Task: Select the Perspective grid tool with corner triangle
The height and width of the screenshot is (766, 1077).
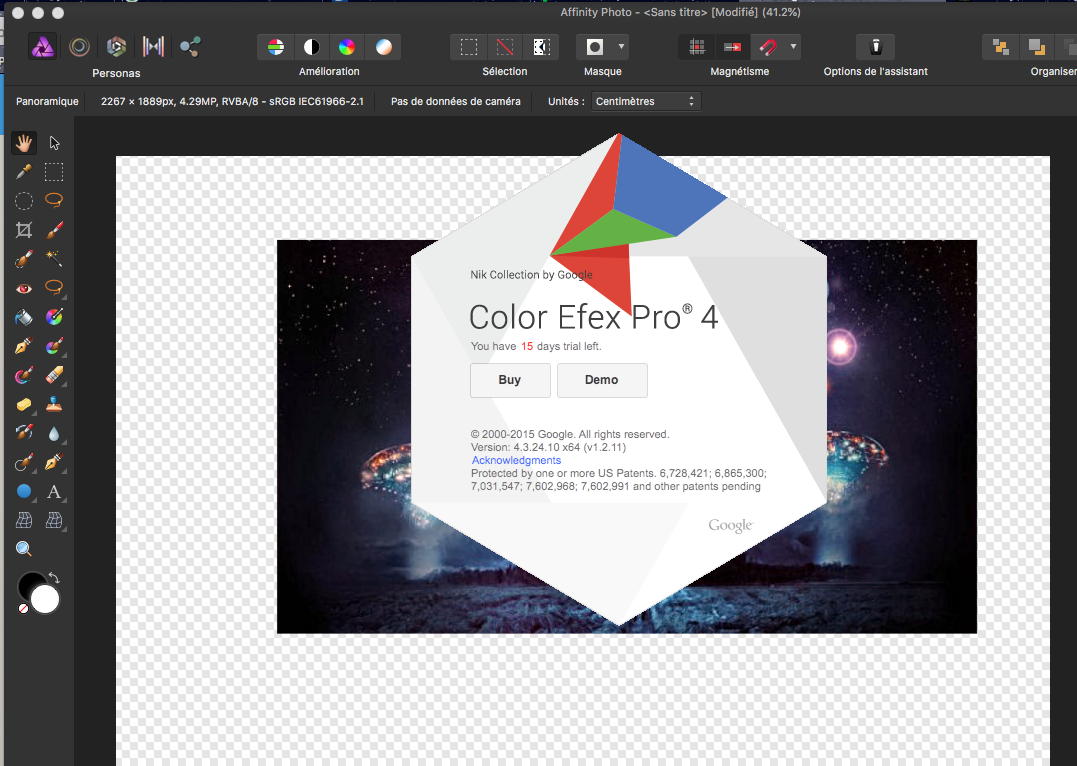Action: [54, 521]
